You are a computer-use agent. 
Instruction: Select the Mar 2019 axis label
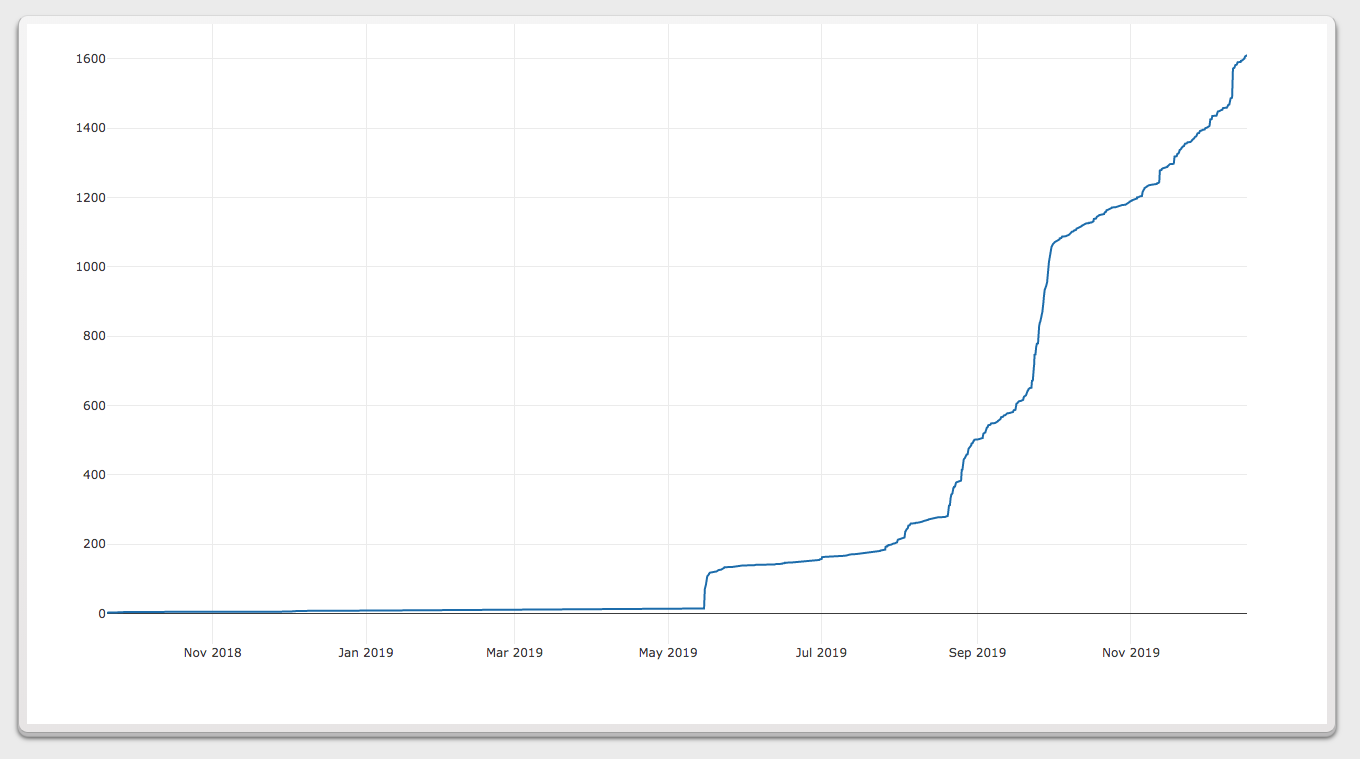click(514, 652)
